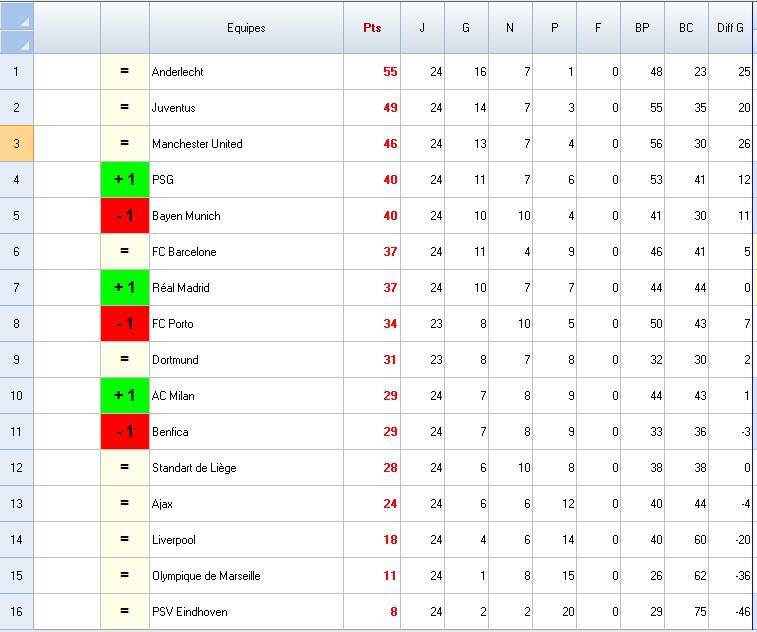The width and height of the screenshot is (757, 632).
Task: Select the BC column header
Action: (686, 28)
